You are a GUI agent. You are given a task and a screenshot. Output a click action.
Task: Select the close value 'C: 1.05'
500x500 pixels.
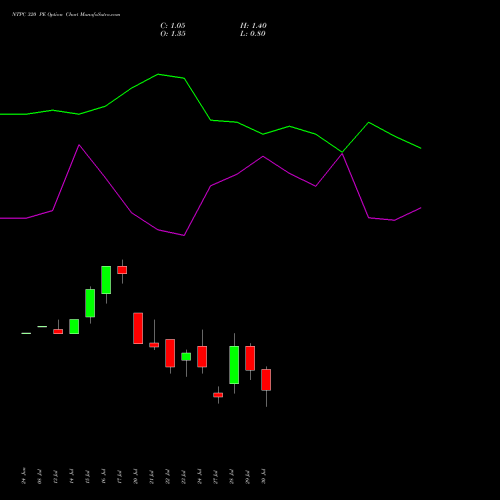(173, 26)
